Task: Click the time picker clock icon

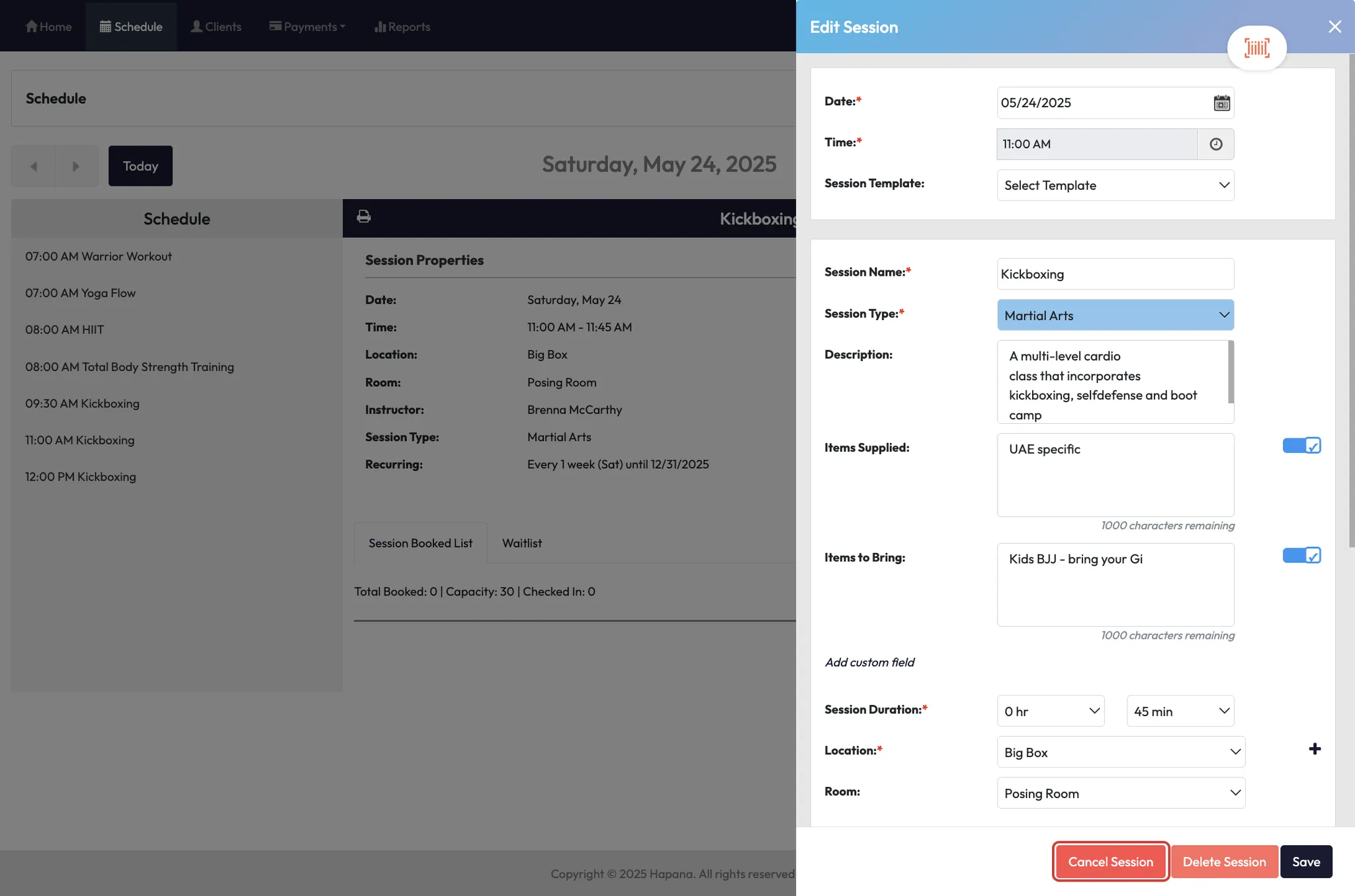Action: (x=1215, y=144)
